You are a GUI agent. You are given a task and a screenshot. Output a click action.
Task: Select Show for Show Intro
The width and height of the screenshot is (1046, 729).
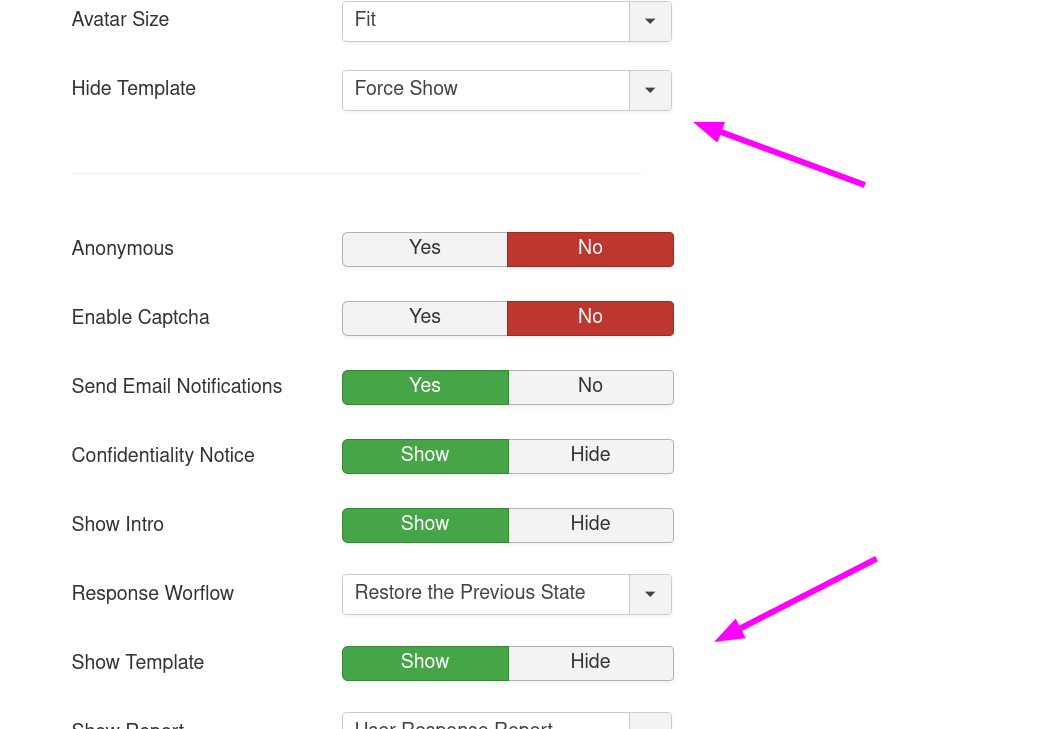pyautogui.click(x=425, y=525)
